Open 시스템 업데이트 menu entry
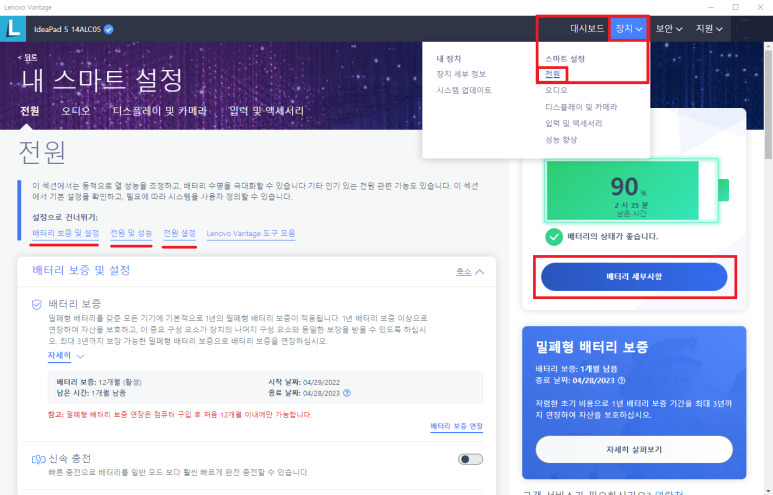Screen dimensions: 773x495 pyautogui.click(x=463, y=90)
